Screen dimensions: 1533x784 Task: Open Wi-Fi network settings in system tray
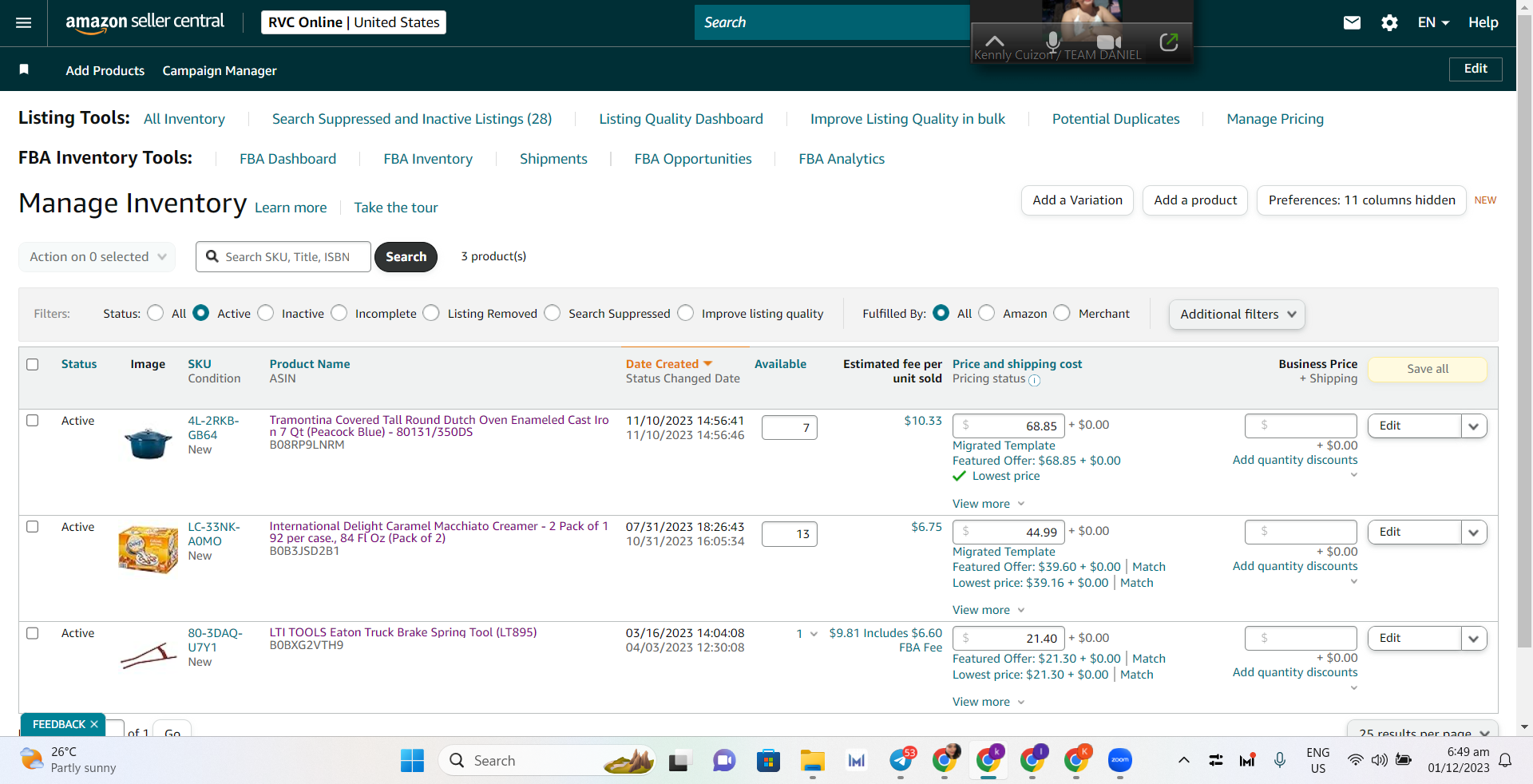(x=1355, y=760)
